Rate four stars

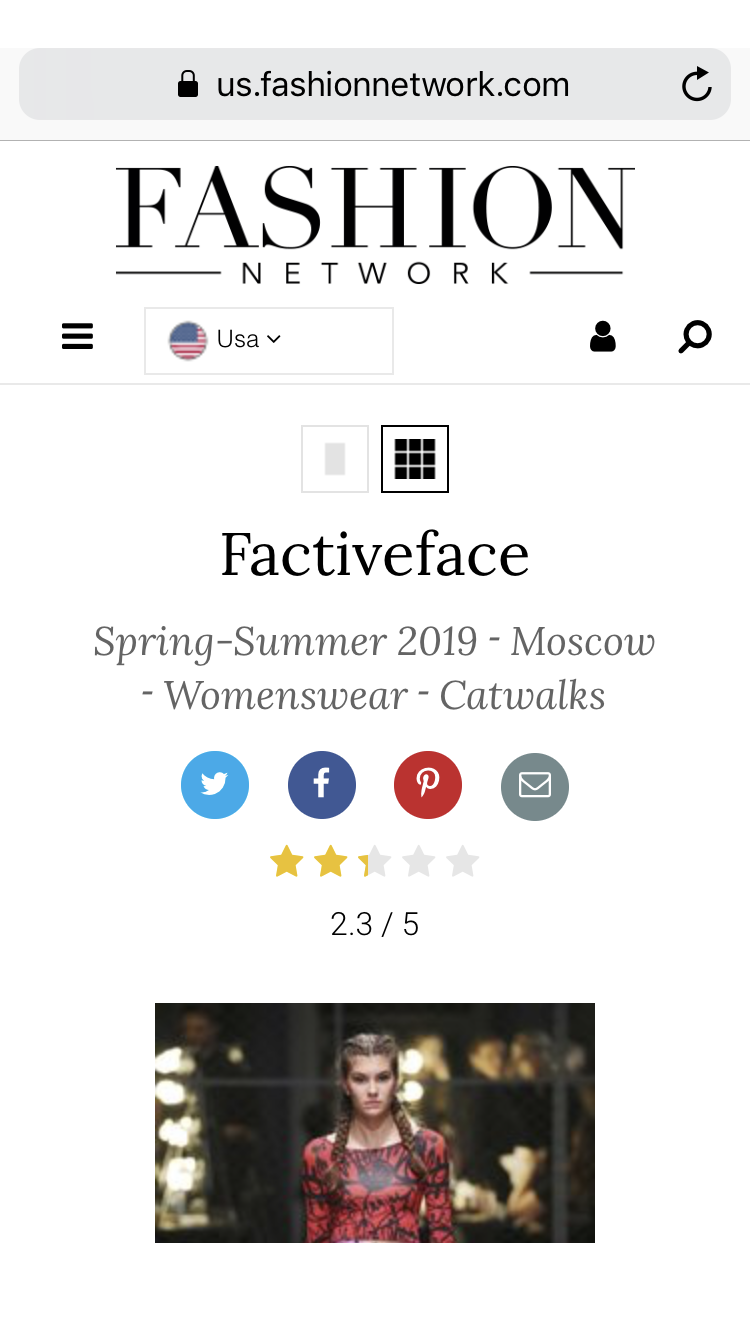coord(419,861)
